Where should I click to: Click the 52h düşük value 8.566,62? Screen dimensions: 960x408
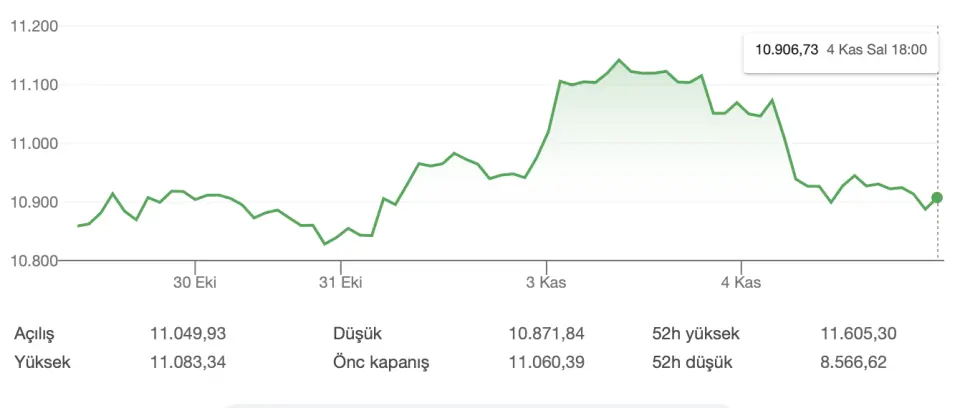tap(852, 362)
